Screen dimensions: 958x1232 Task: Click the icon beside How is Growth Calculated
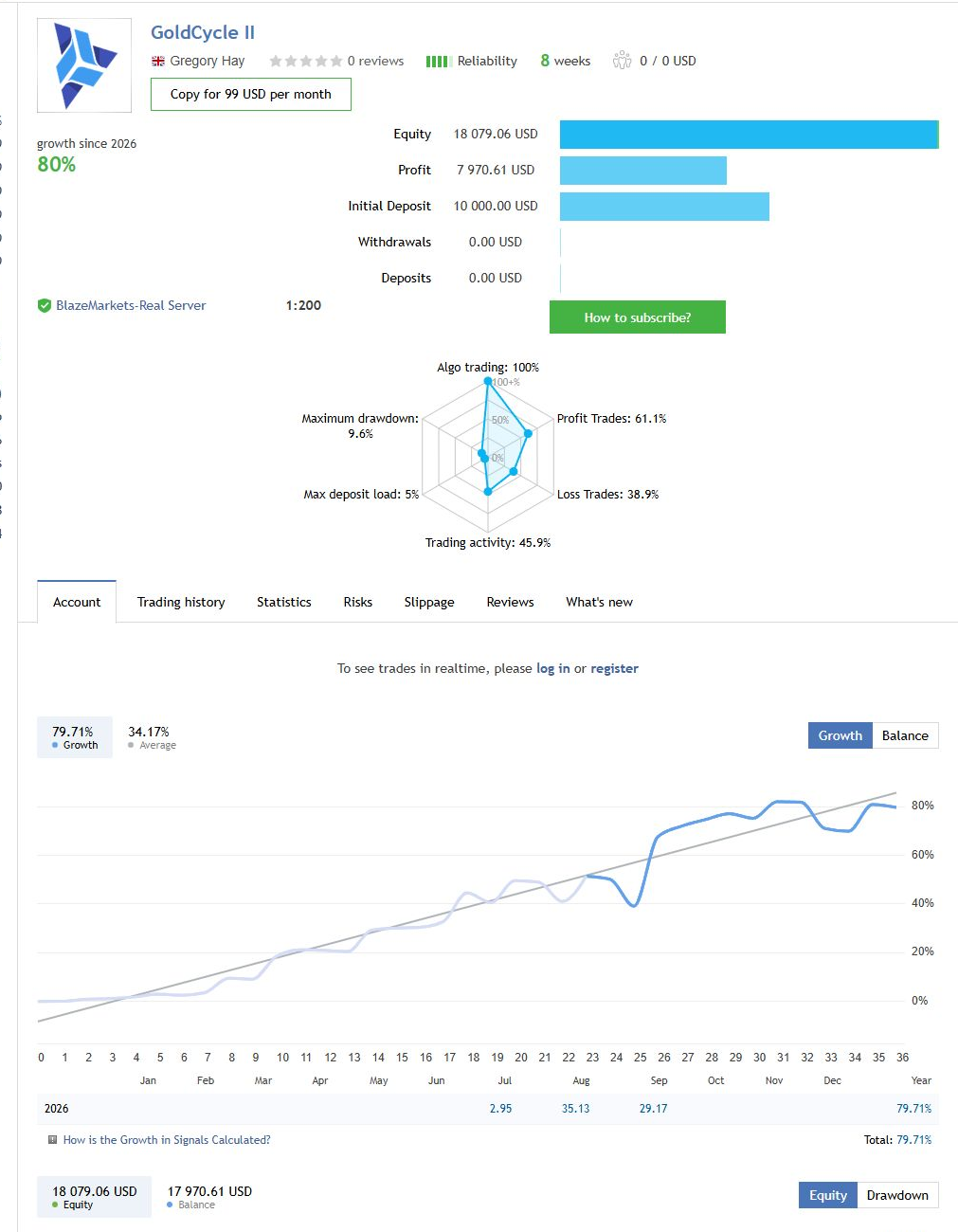point(52,1140)
